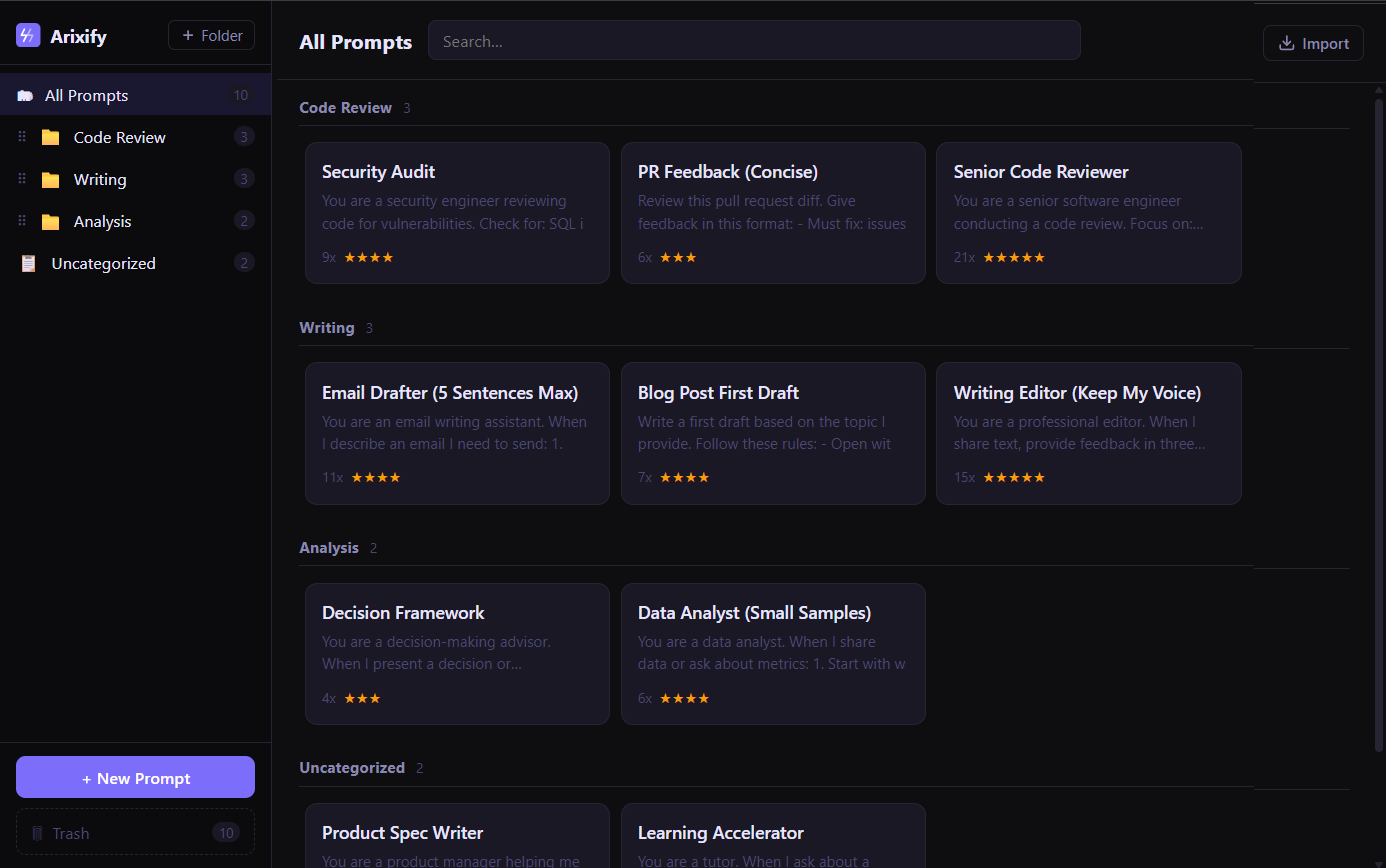Screen dimensions: 1386x868
Task: Click the Import button
Action: (x=1313, y=43)
